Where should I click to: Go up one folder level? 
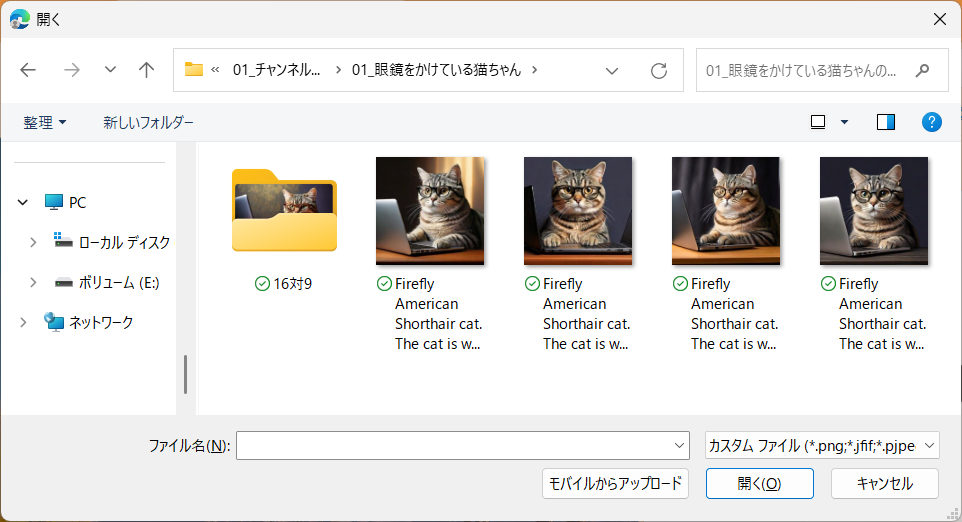pyautogui.click(x=146, y=70)
